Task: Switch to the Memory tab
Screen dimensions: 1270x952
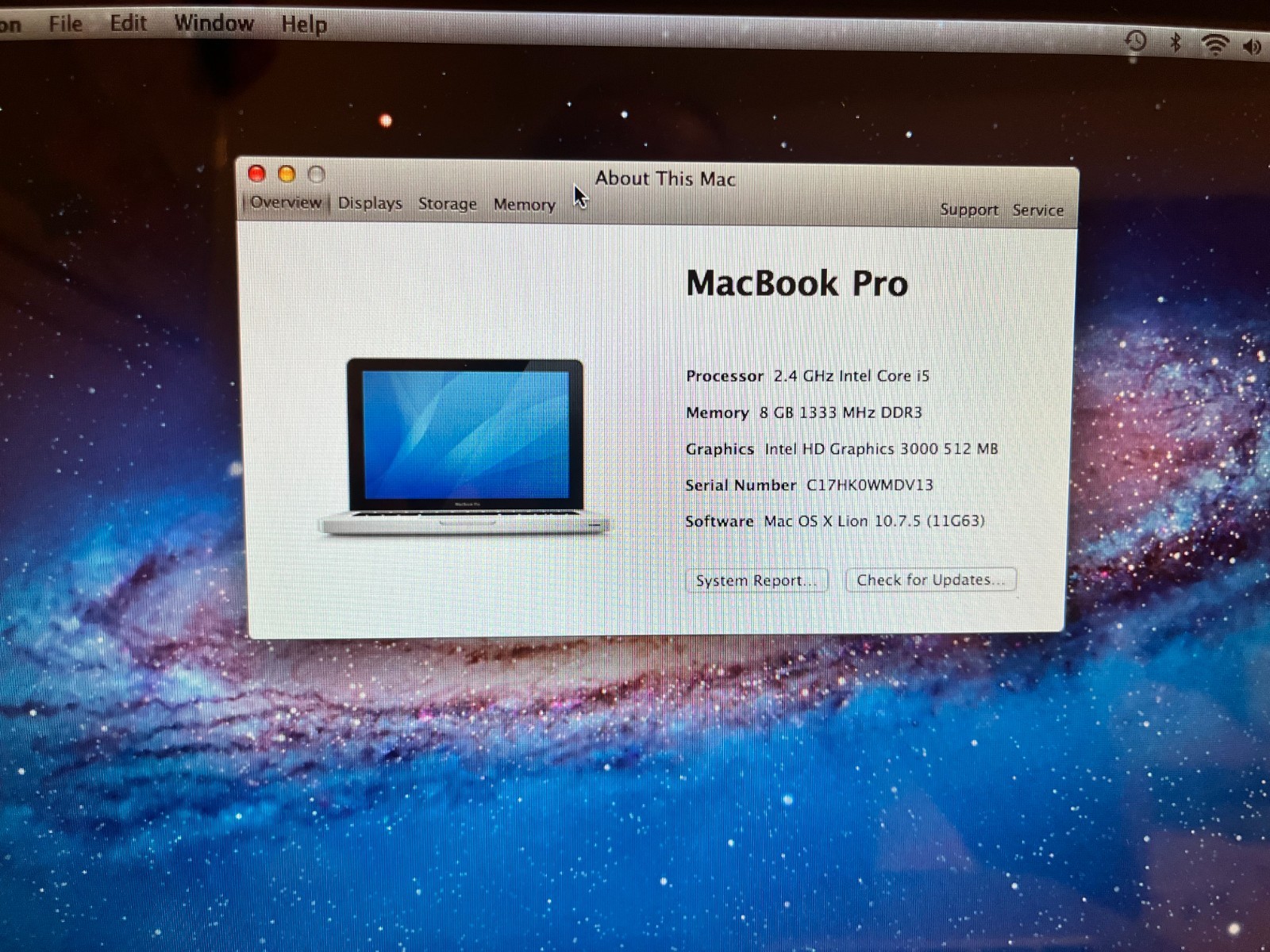Action: pyautogui.click(x=525, y=205)
